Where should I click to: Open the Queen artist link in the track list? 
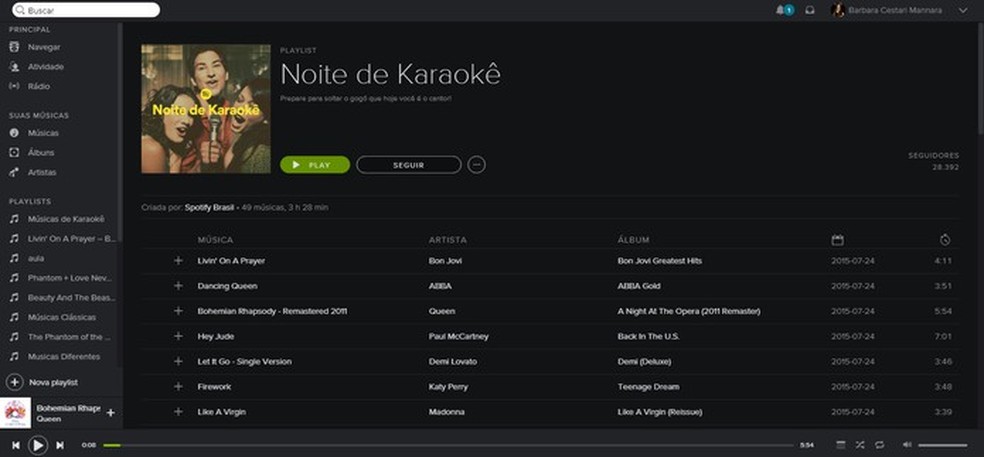[442, 311]
